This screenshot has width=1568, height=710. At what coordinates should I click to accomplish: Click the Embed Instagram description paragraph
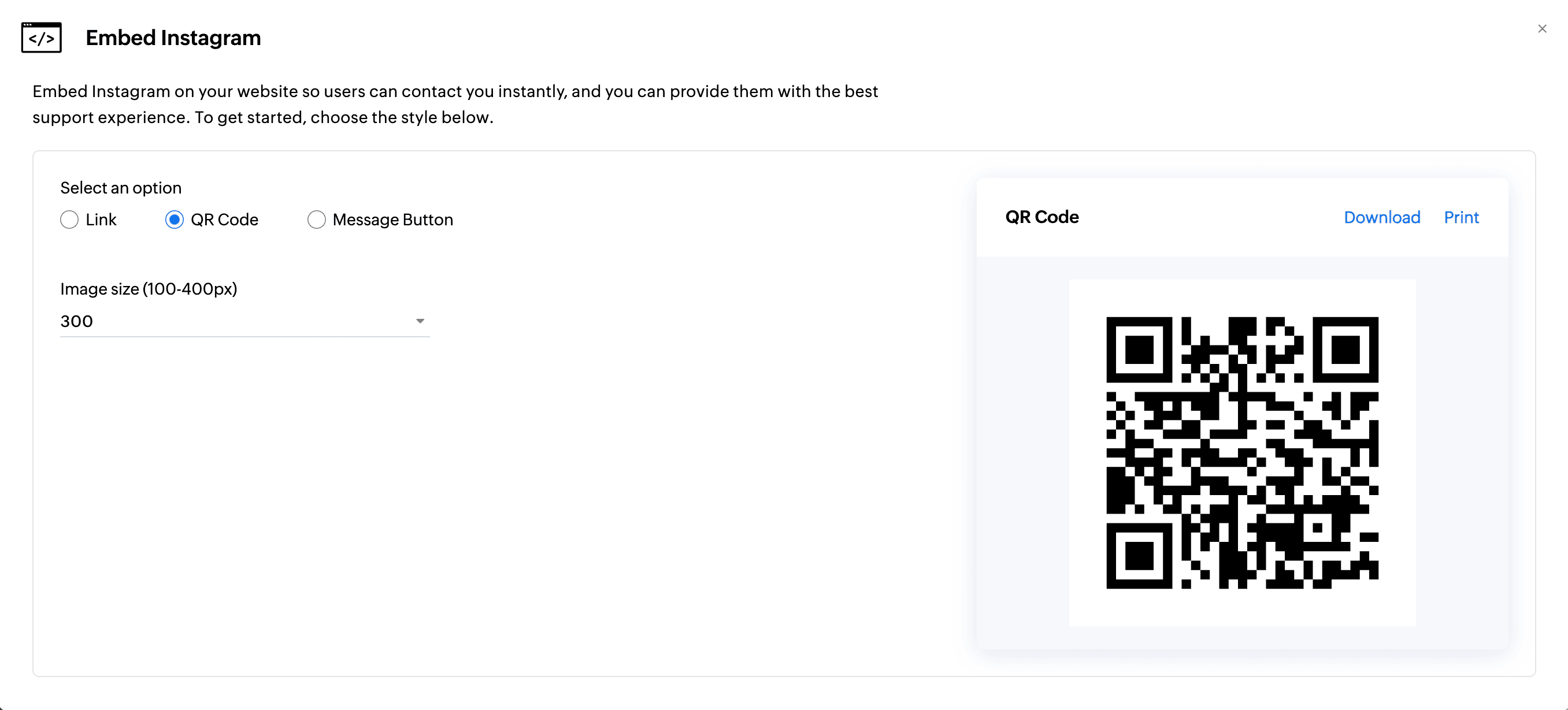coord(455,104)
